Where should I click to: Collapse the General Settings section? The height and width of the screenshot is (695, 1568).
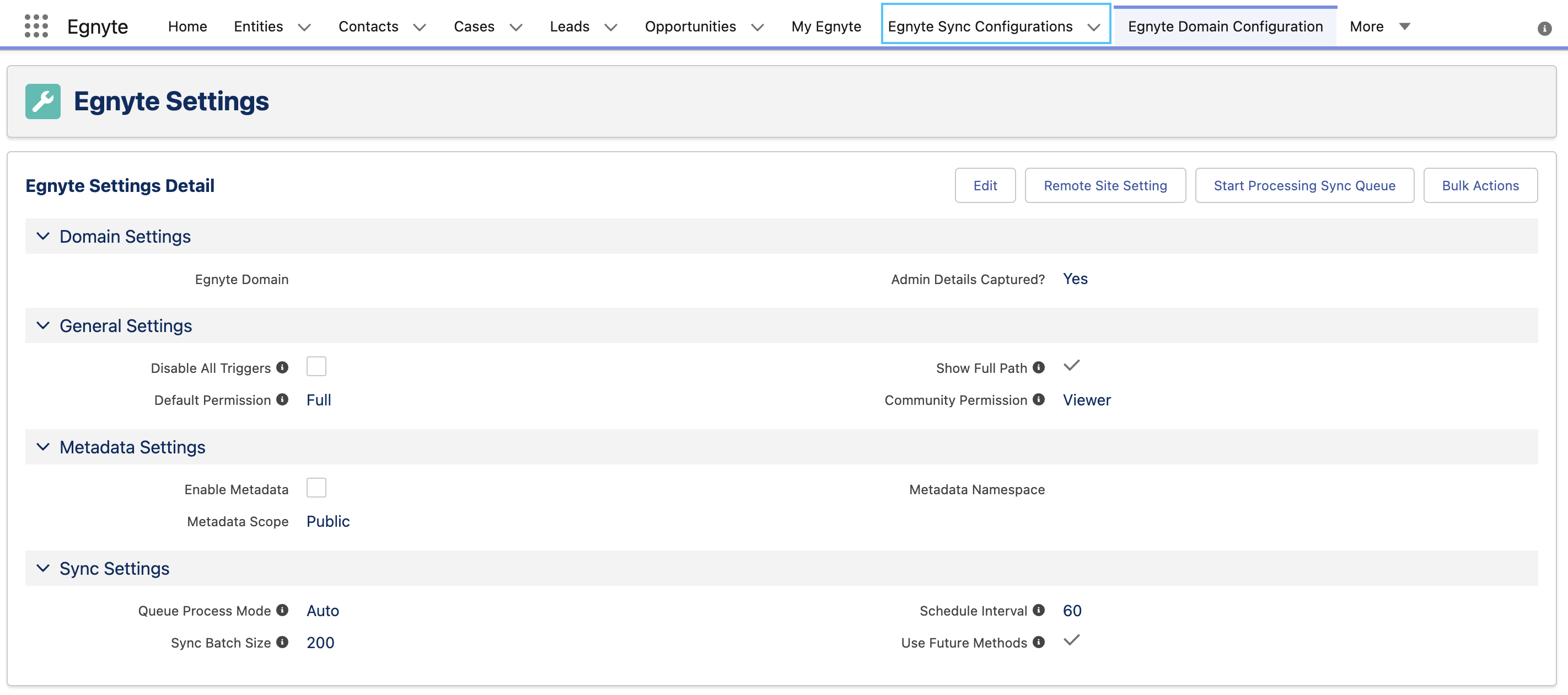click(x=42, y=326)
